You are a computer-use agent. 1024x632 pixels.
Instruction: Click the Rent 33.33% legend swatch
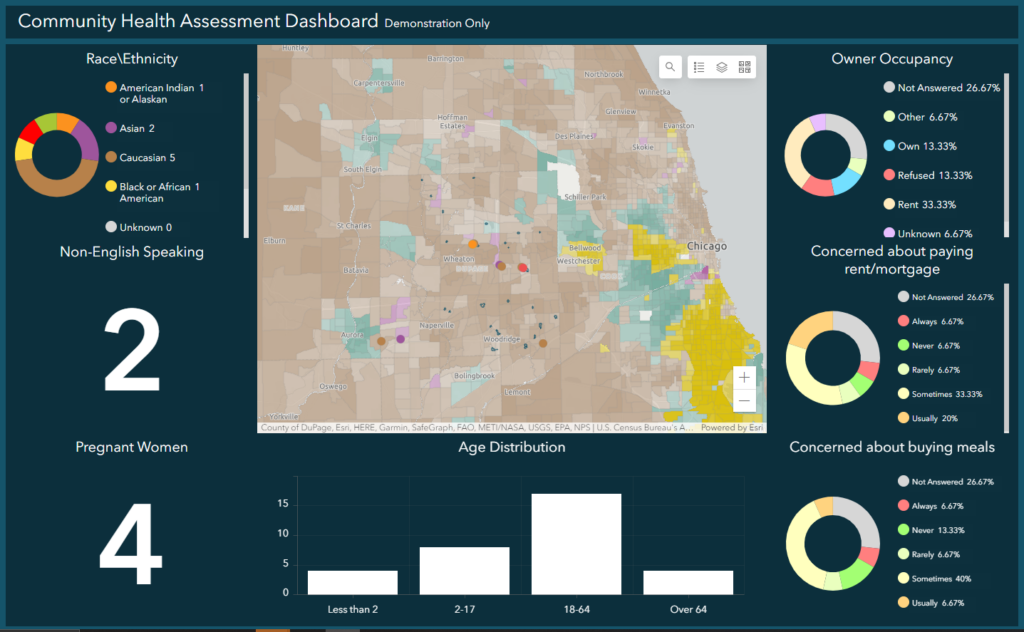click(889, 204)
